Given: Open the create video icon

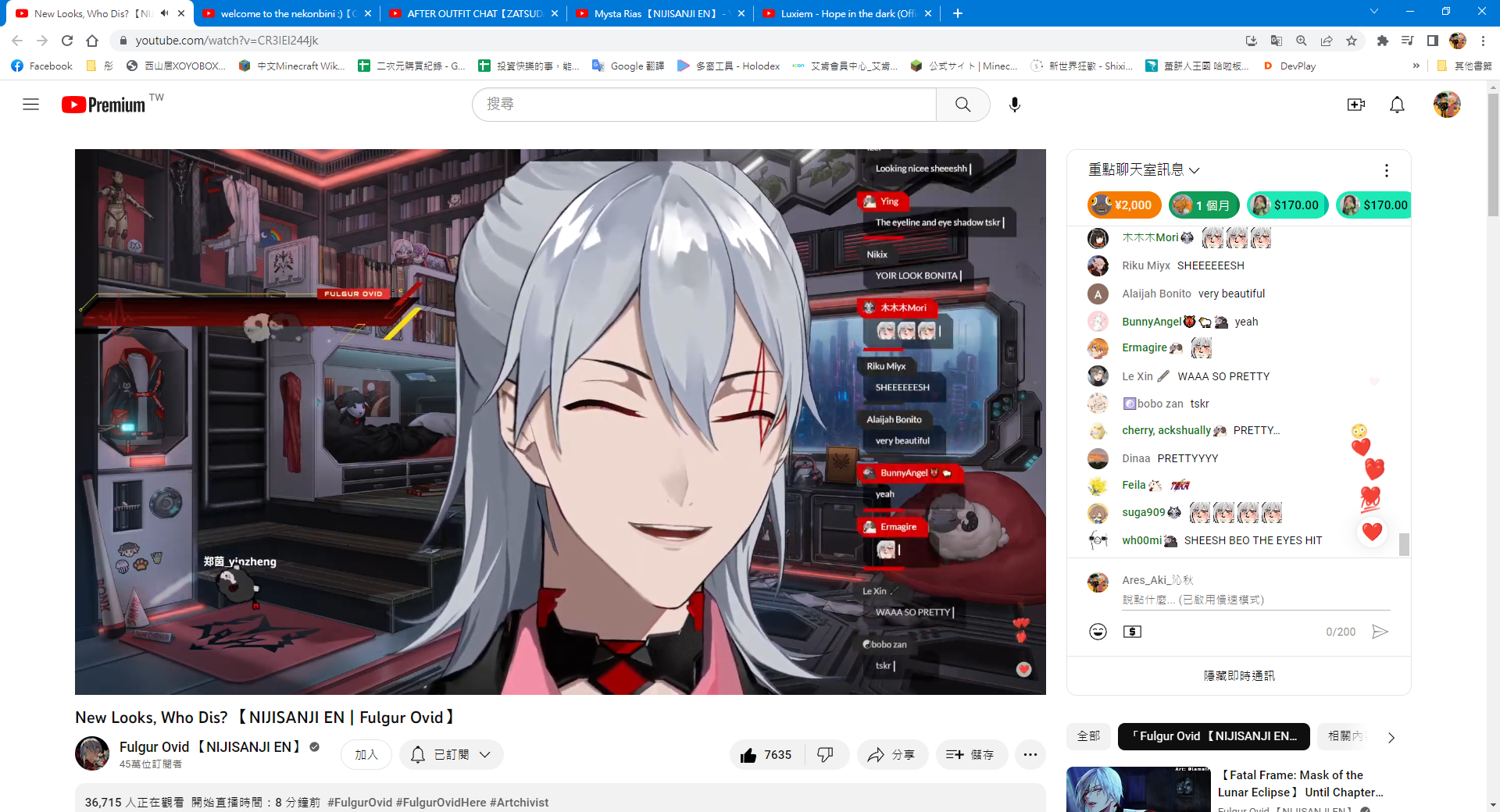Looking at the screenshot, I should [1356, 105].
